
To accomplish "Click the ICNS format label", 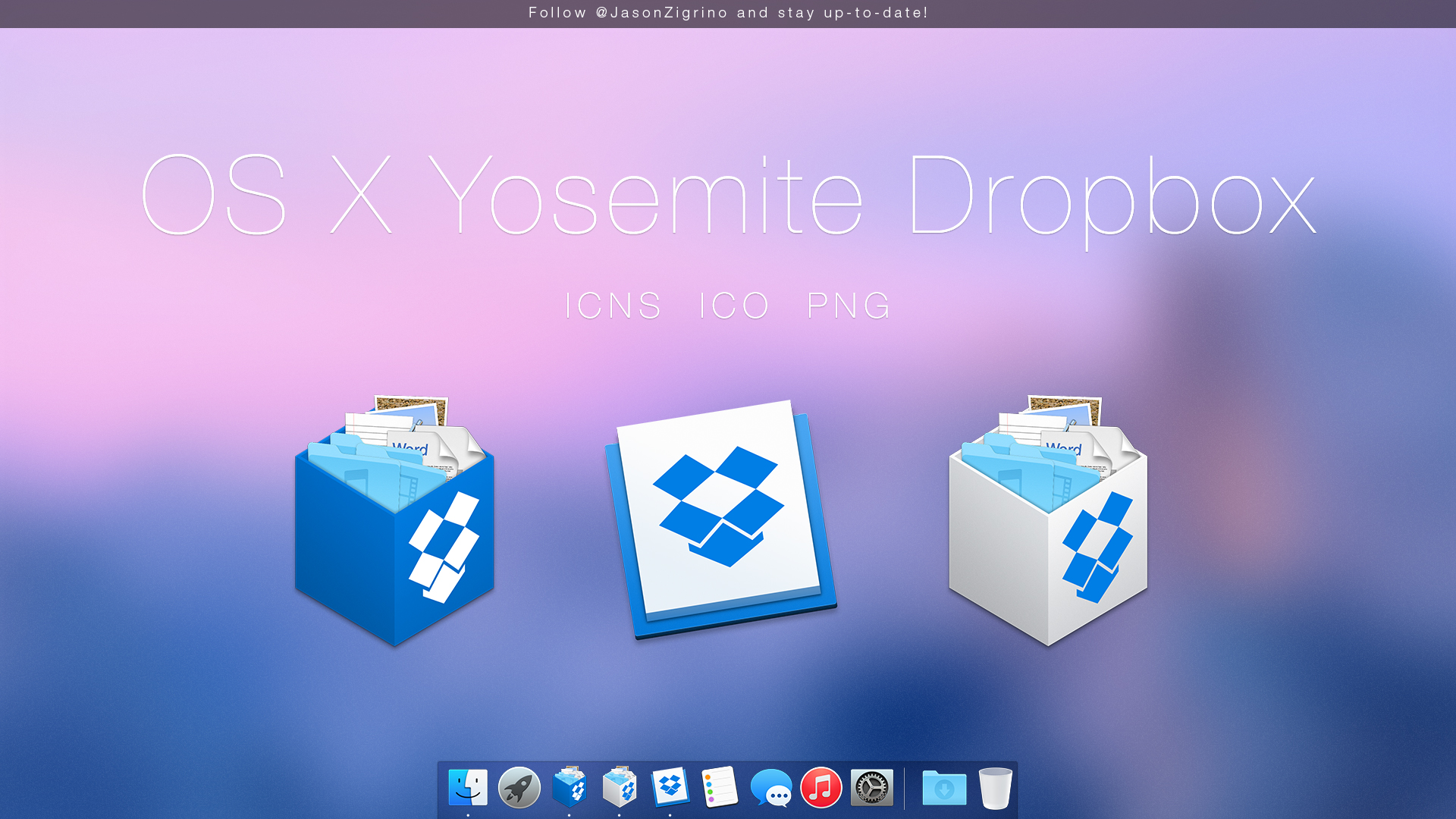I will (x=613, y=306).
